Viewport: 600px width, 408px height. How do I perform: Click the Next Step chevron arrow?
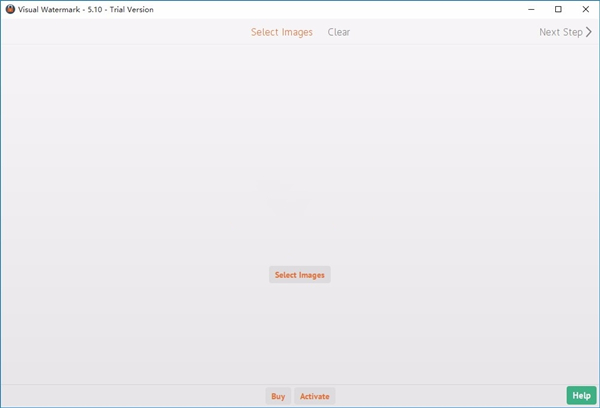coord(589,32)
